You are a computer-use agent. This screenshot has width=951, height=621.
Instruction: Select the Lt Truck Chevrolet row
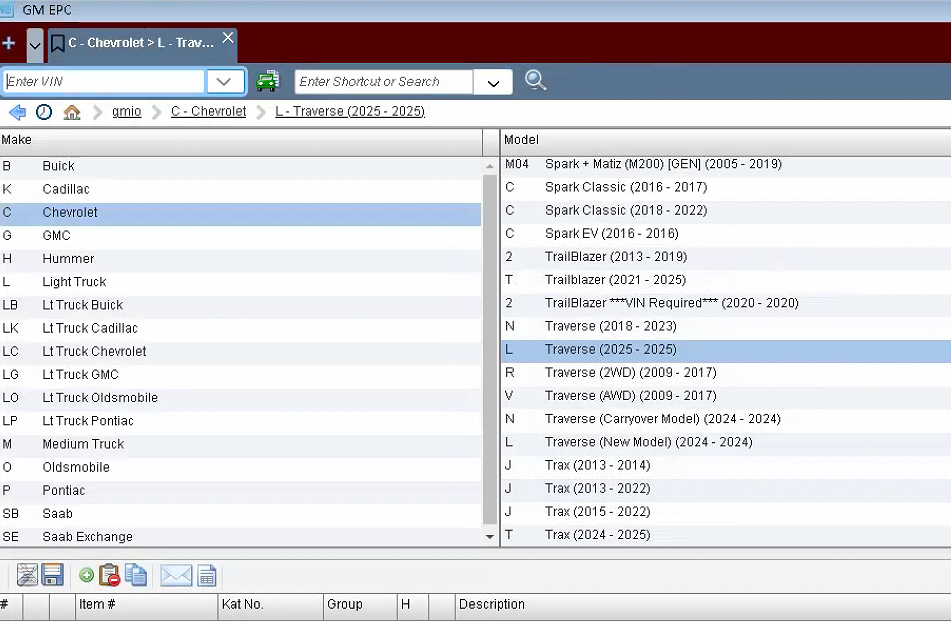241,352
